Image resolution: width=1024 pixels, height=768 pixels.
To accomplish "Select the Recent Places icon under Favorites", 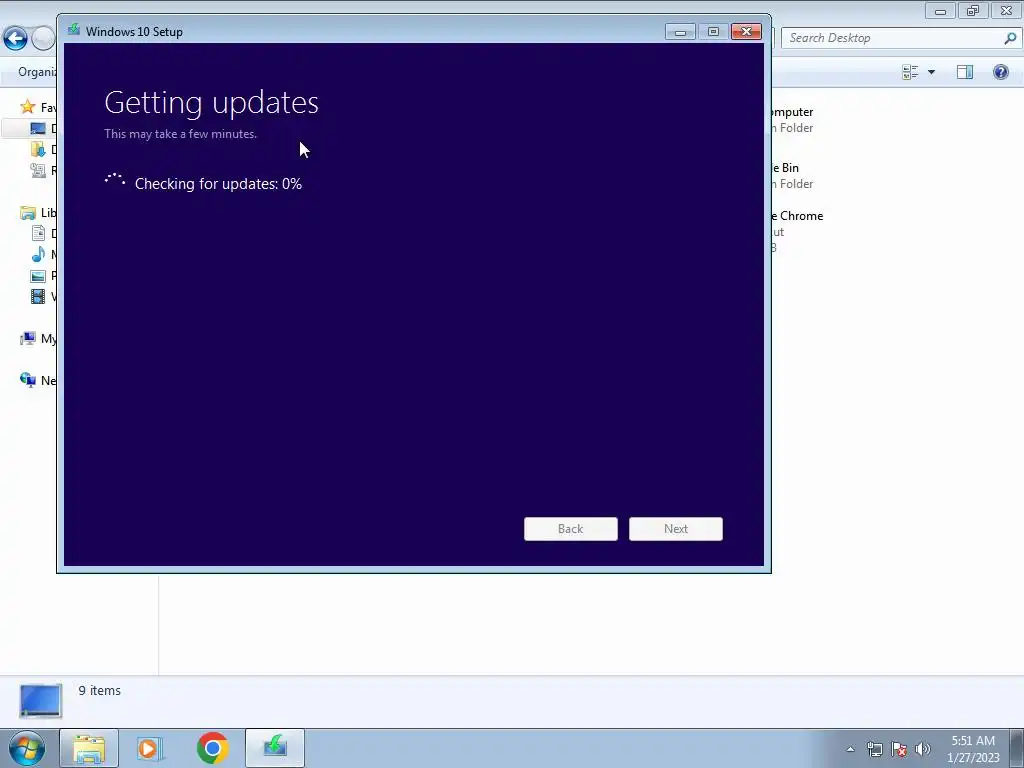I will click(x=39, y=170).
